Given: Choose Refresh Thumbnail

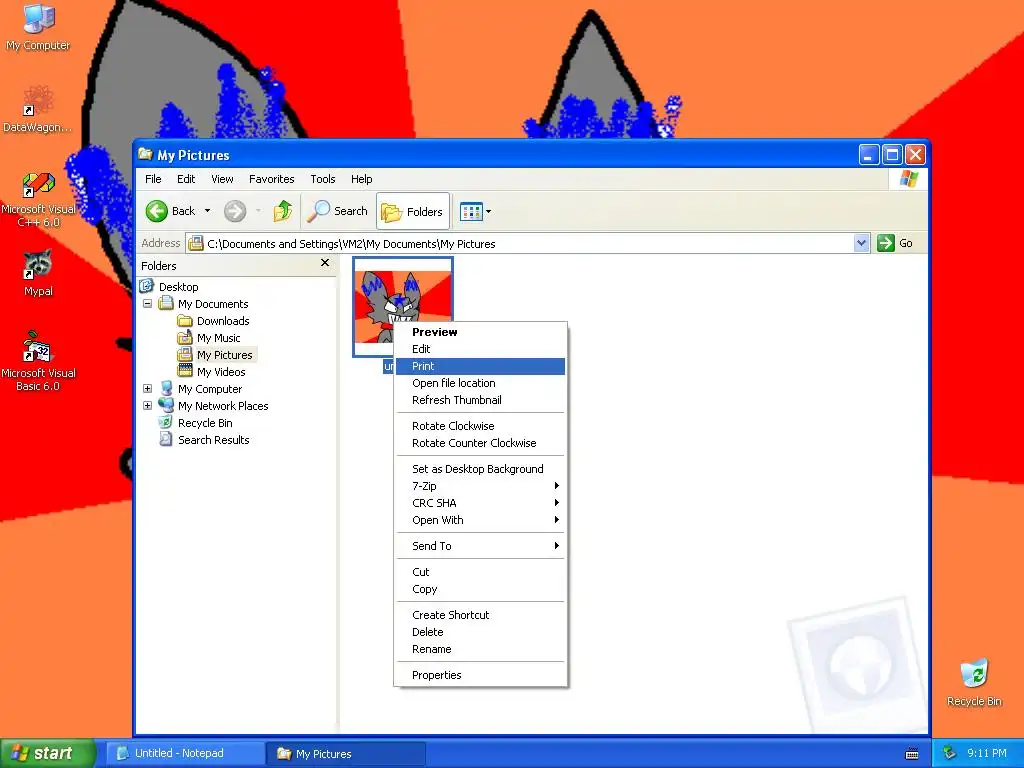Looking at the screenshot, I should click(x=481, y=400).
